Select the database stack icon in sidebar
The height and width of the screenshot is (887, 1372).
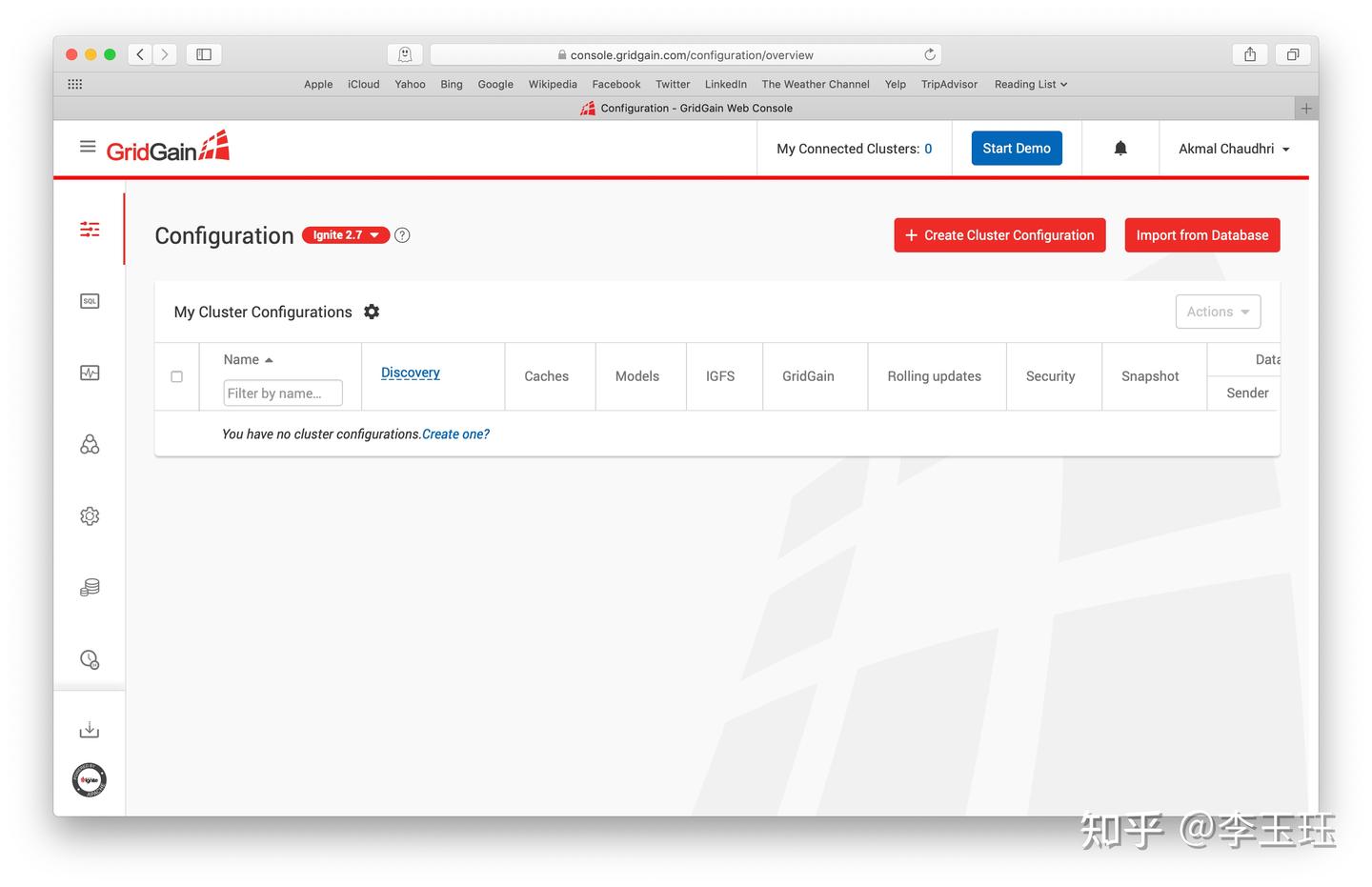click(x=89, y=587)
